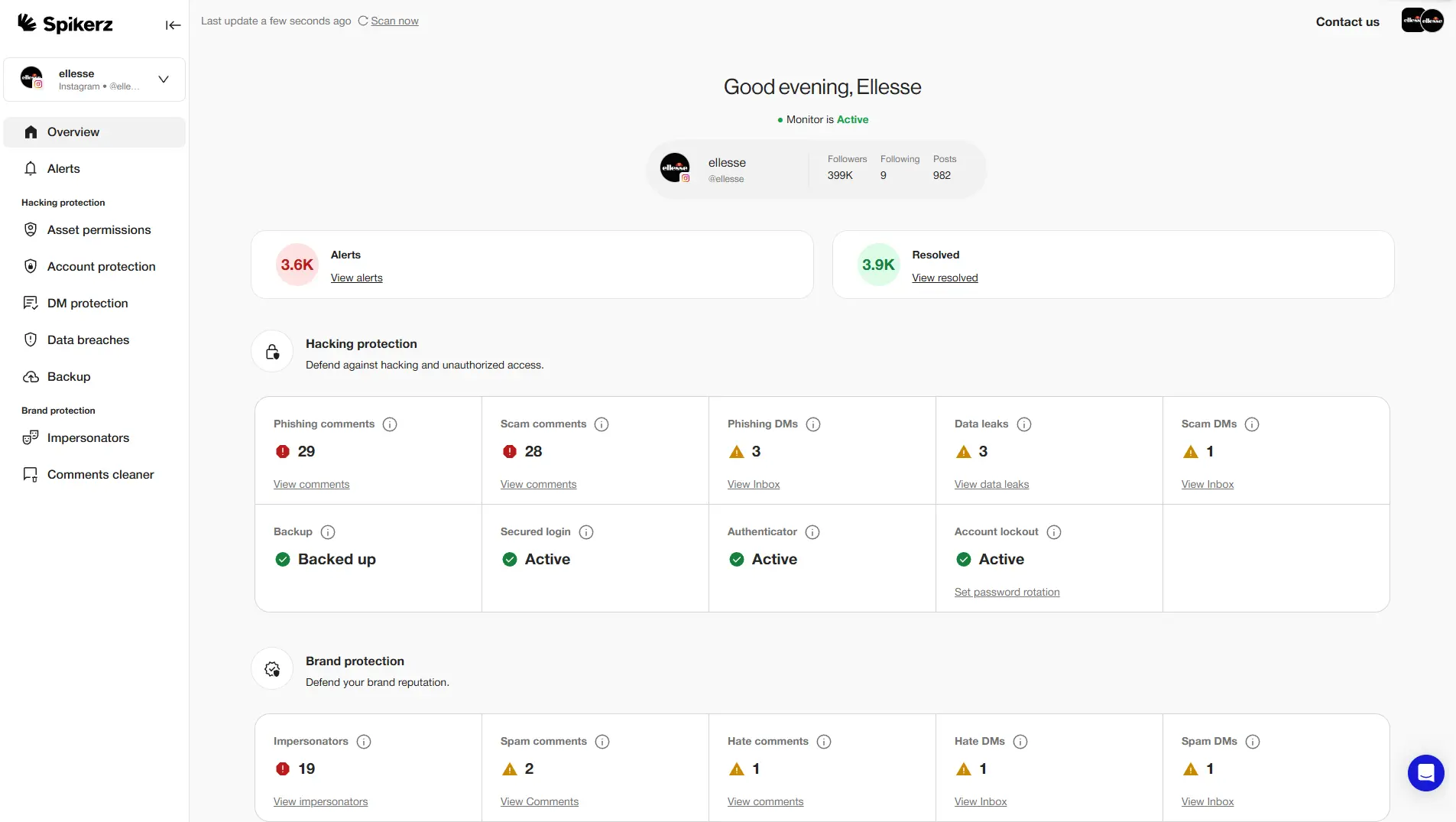View Inbox under Scam DMs
This screenshot has width=1456, height=822.
tap(1208, 484)
